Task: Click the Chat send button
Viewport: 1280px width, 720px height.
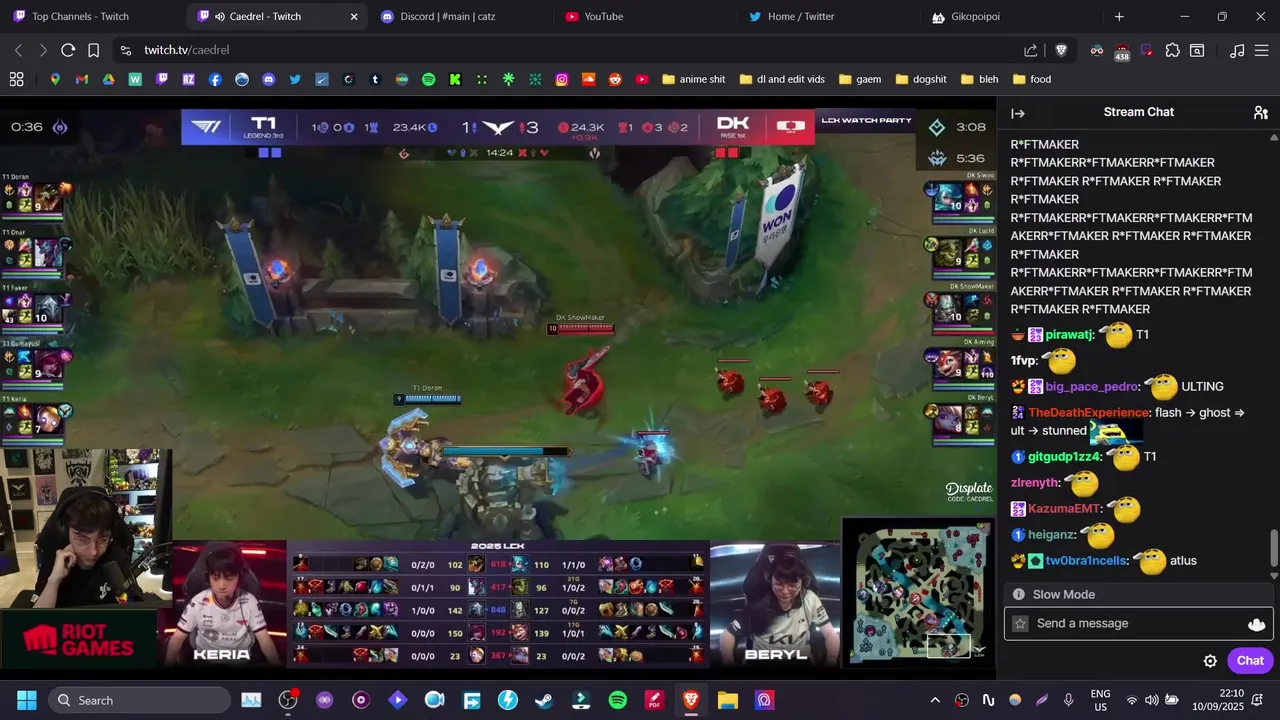Action: pyautogui.click(x=1250, y=661)
